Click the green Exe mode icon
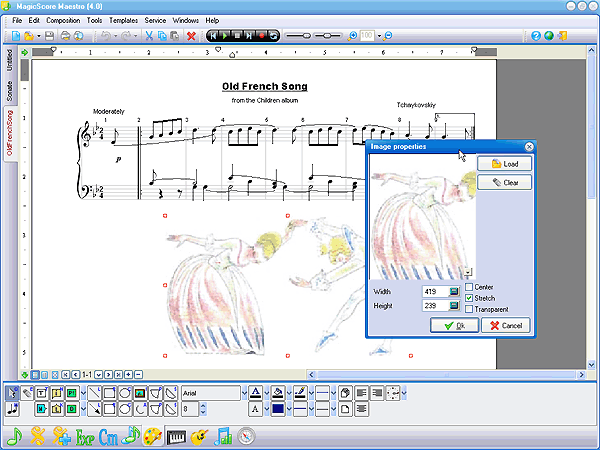This screenshot has height=450, width=600. click(x=85, y=437)
